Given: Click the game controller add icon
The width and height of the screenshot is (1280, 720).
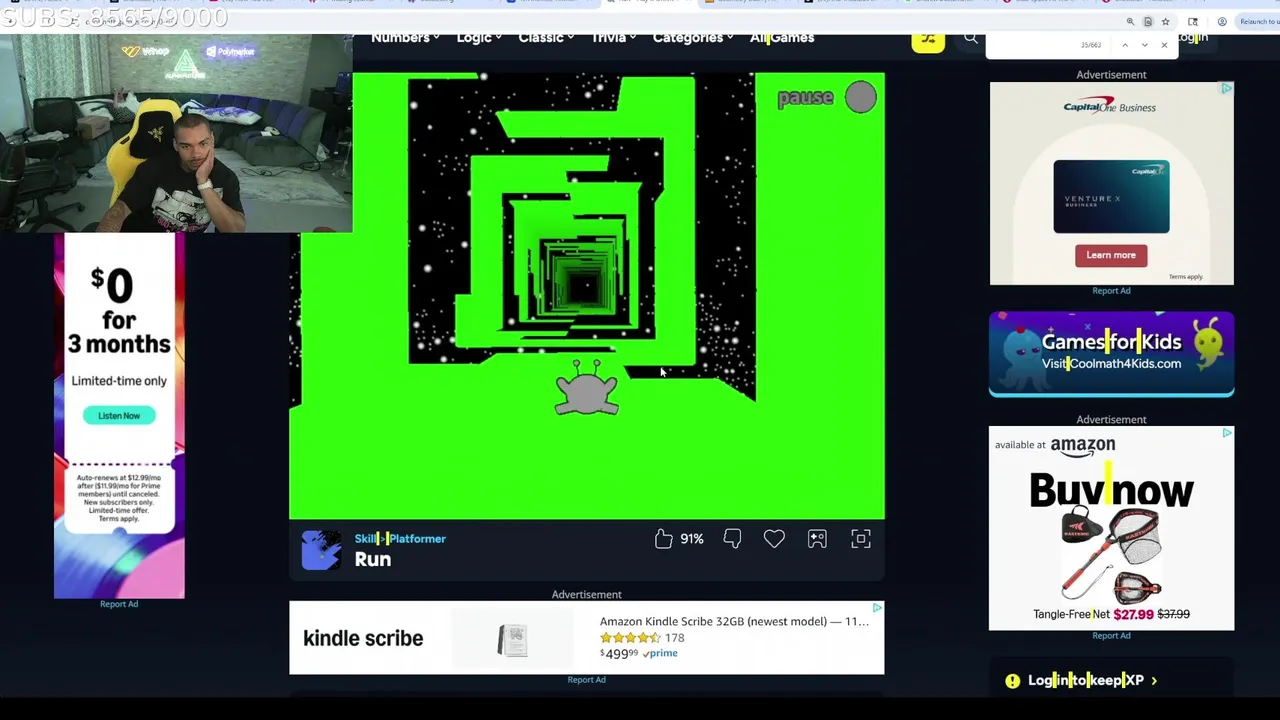Looking at the screenshot, I should point(817,539).
